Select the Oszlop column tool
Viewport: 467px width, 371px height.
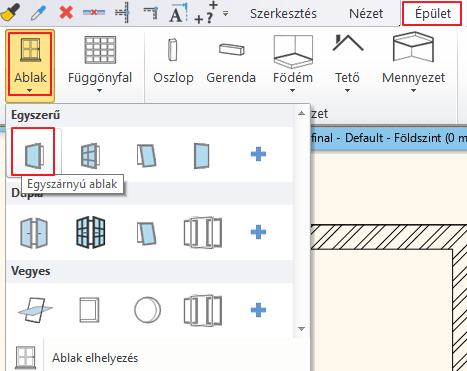tap(173, 61)
